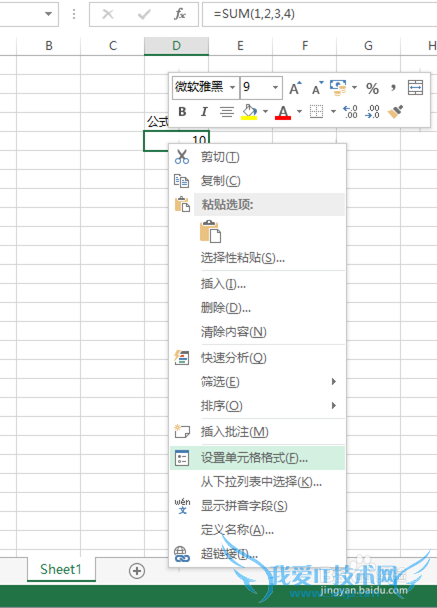Add a new sheet with plus button
The image size is (437, 608).
tap(137, 571)
